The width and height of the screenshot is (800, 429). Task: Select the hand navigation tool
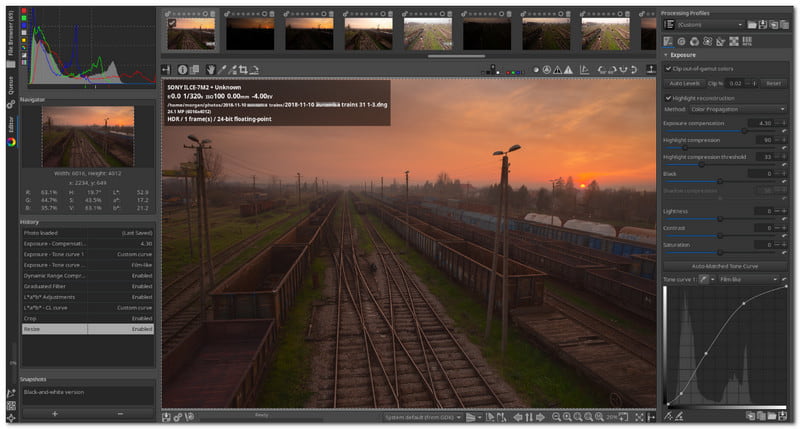point(210,70)
